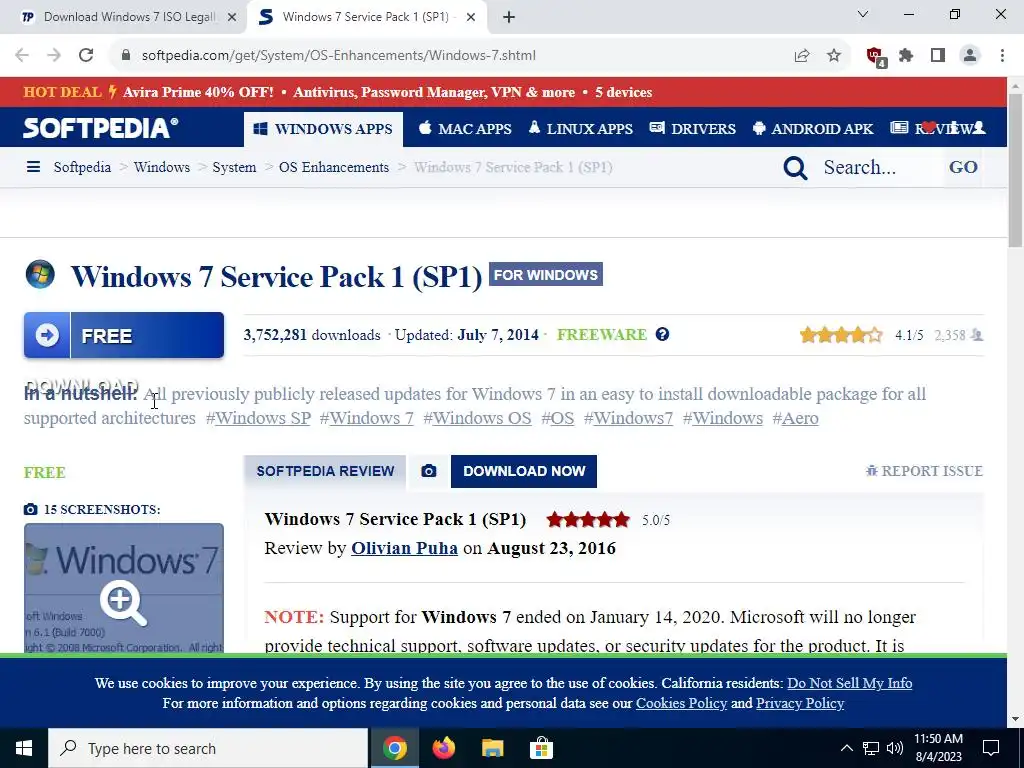Toggle Chrome side panel
This screenshot has height=768, width=1024.
[938, 56]
